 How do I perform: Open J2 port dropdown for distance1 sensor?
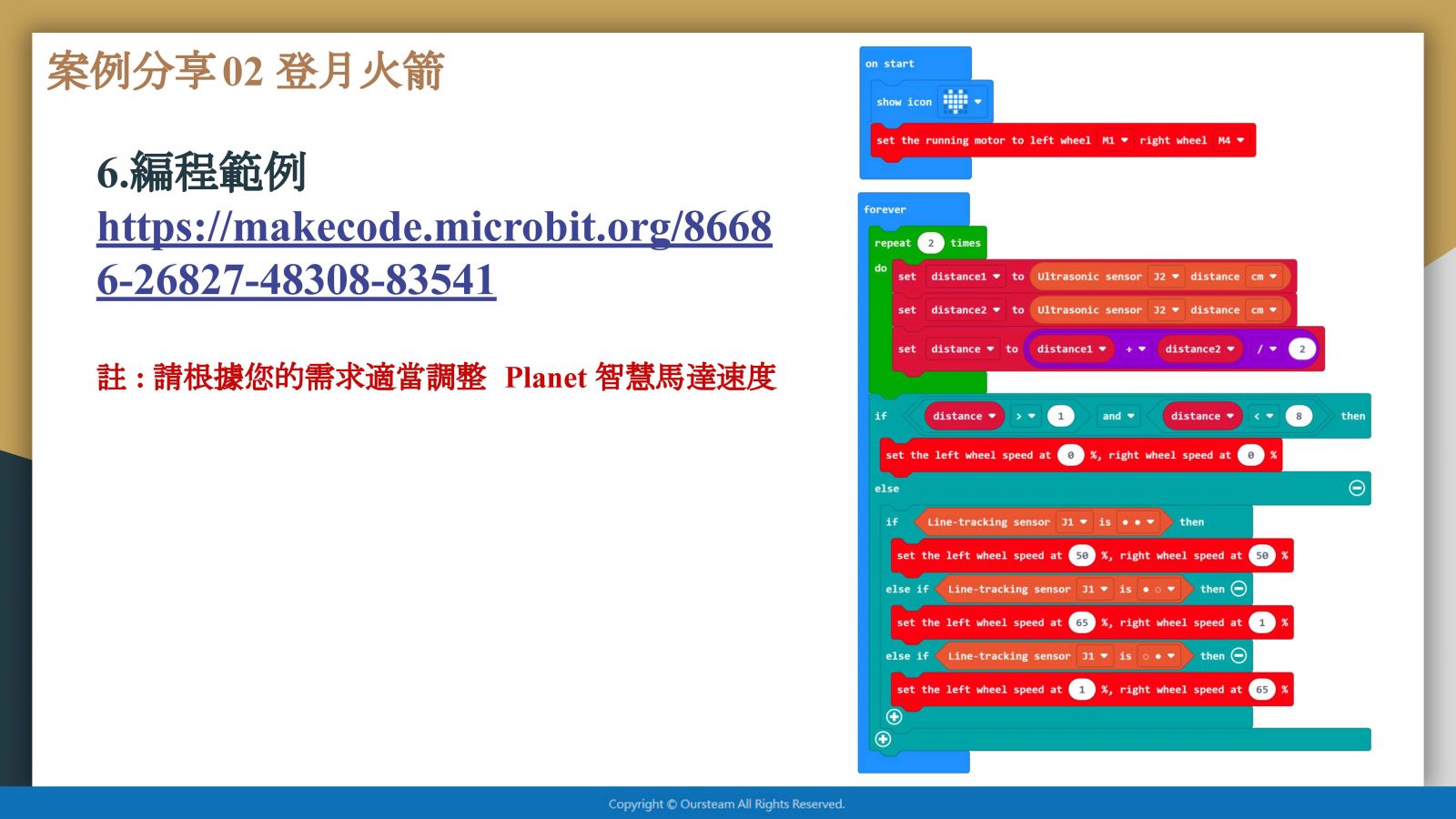(1167, 276)
